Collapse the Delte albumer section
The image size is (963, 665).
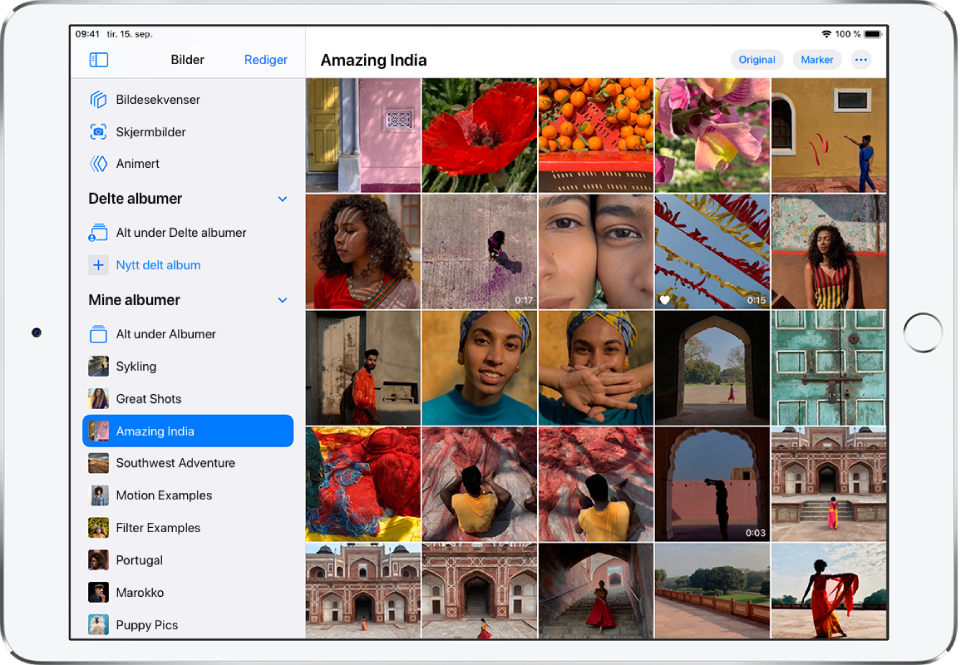pos(282,198)
